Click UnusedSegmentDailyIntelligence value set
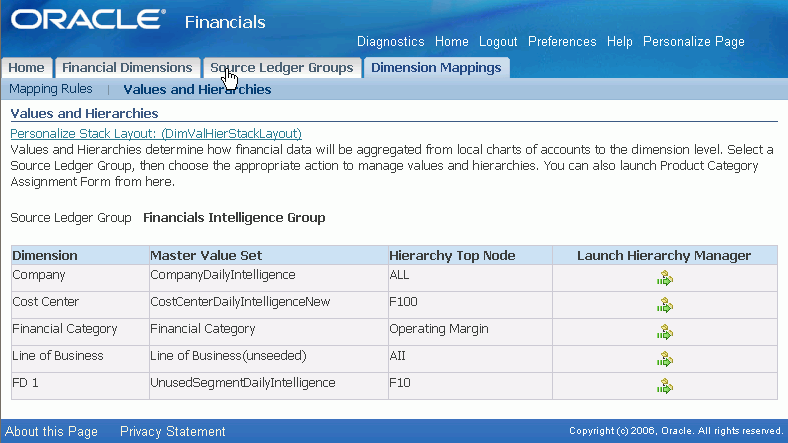The image size is (788, 443). click(243, 383)
